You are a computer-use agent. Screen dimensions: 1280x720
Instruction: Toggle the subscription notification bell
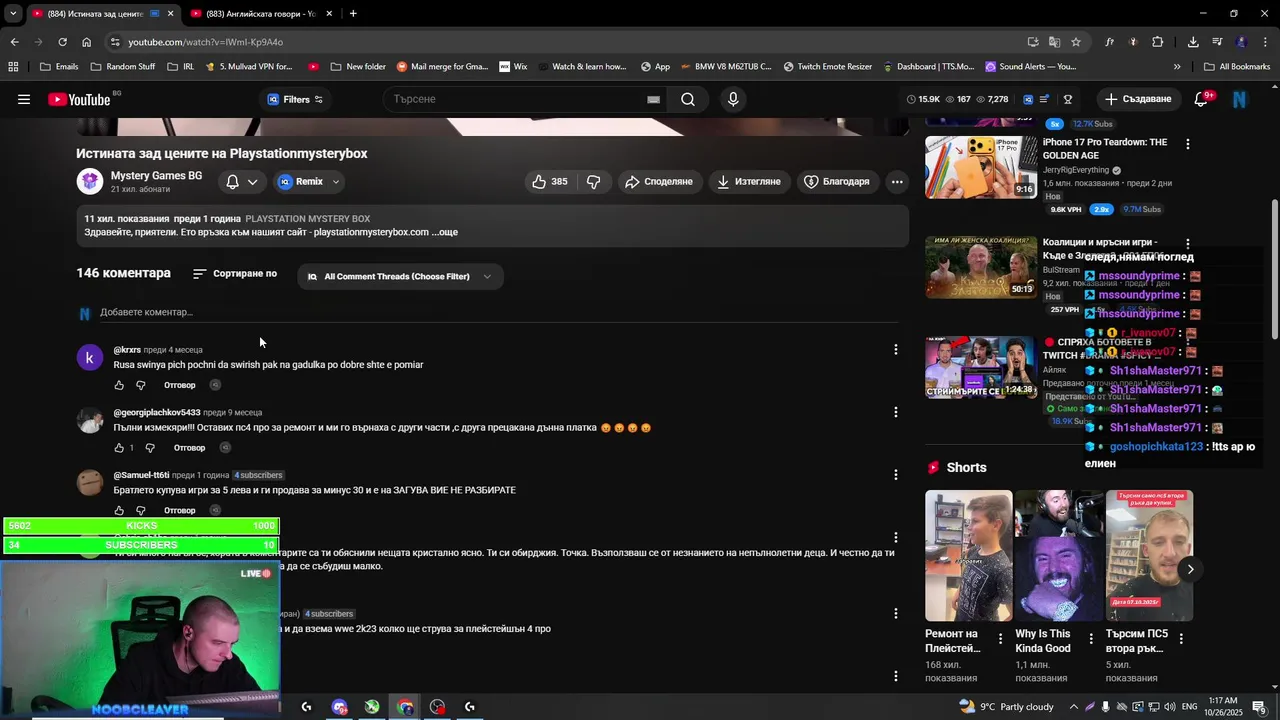[232, 182]
